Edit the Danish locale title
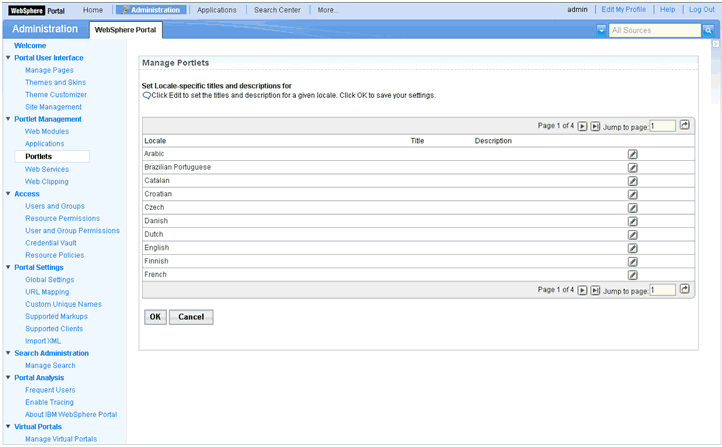 point(632,221)
